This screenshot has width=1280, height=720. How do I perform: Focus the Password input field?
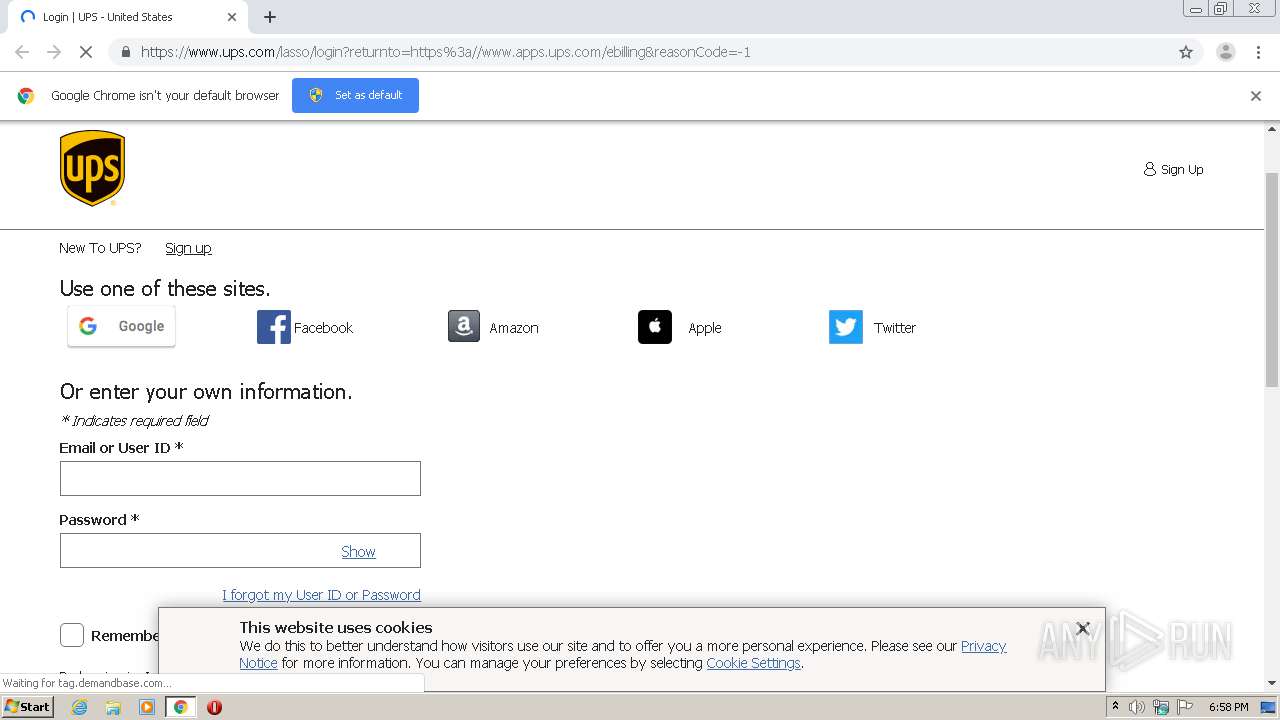pos(240,550)
